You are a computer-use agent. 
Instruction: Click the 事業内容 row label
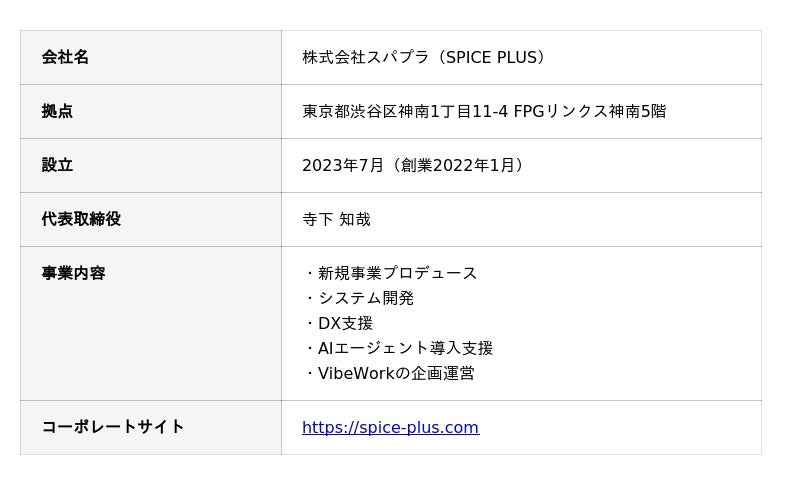73,274
